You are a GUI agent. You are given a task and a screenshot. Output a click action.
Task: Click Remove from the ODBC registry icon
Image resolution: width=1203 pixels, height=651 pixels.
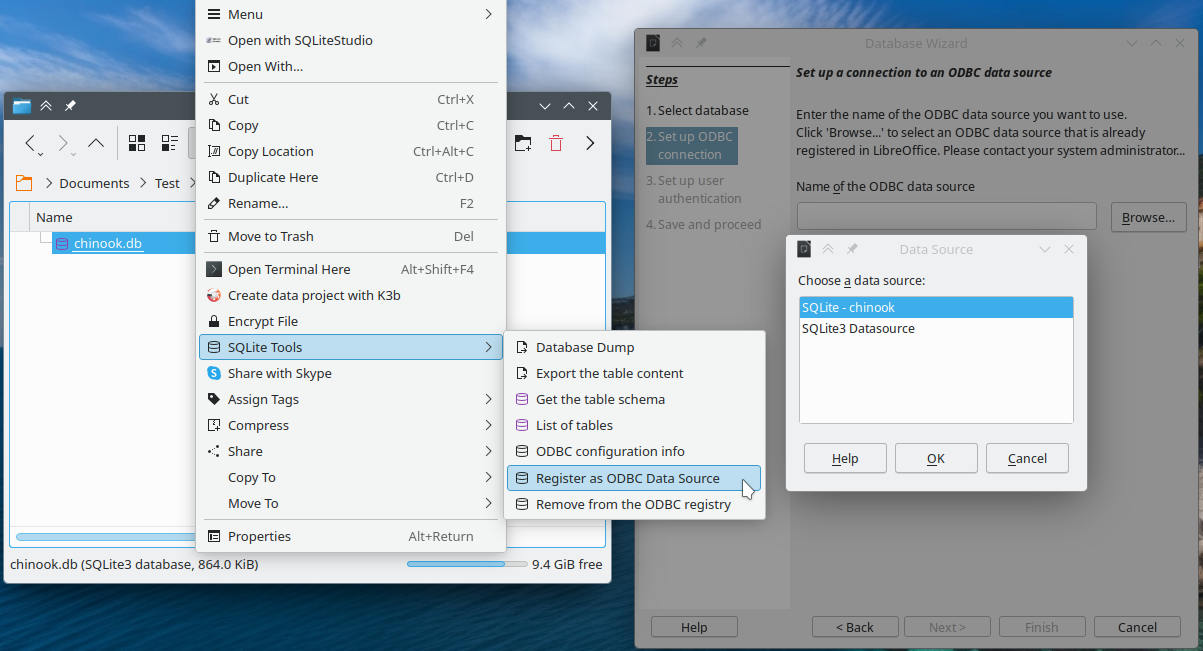(521, 504)
